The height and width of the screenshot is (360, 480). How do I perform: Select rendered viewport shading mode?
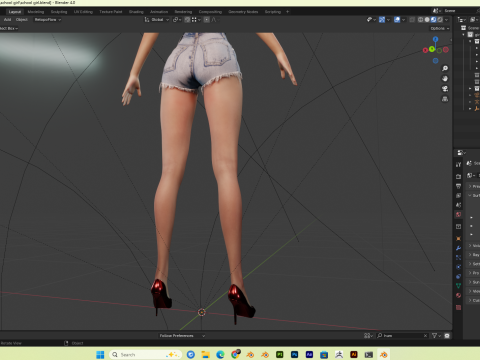pos(440,20)
